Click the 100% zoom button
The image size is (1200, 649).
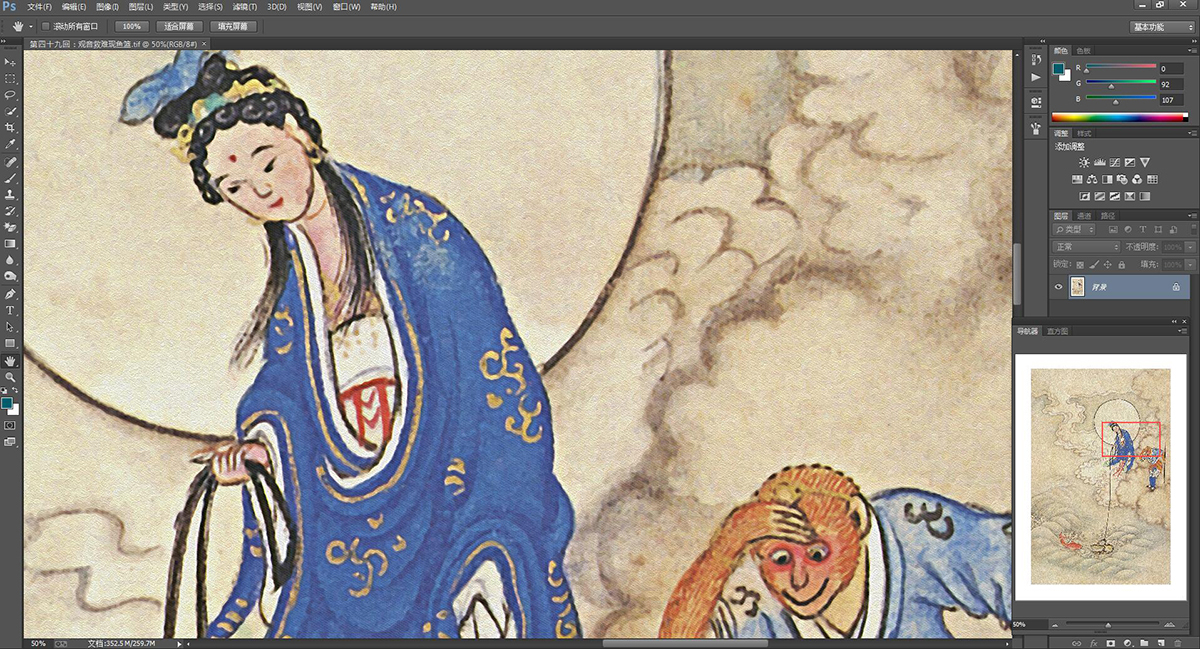(x=130, y=26)
